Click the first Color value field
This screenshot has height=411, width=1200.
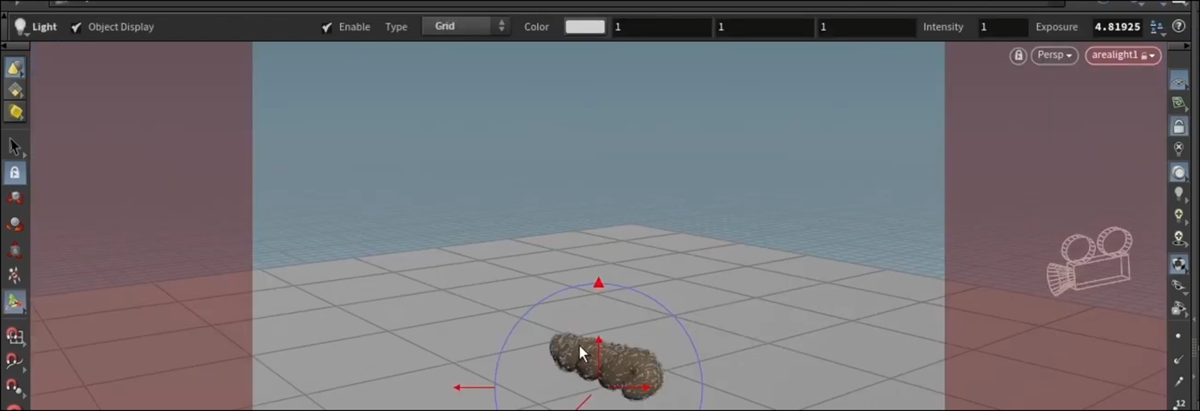point(661,27)
